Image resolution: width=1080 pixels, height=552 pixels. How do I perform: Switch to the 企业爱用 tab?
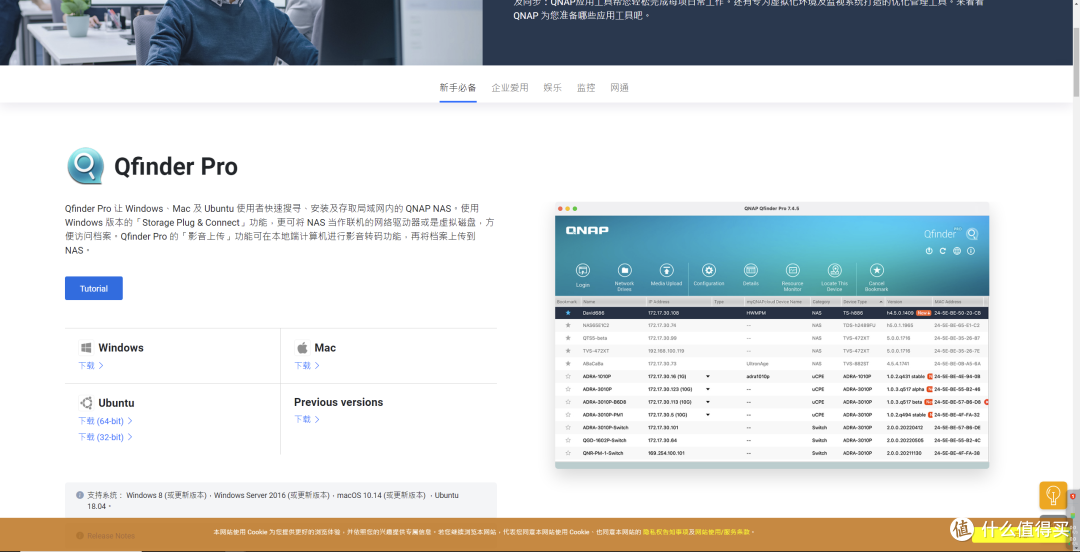(510, 88)
